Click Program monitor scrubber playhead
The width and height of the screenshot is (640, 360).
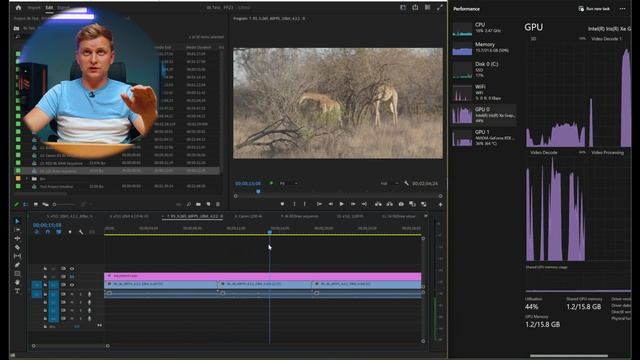tap(258, 191)
